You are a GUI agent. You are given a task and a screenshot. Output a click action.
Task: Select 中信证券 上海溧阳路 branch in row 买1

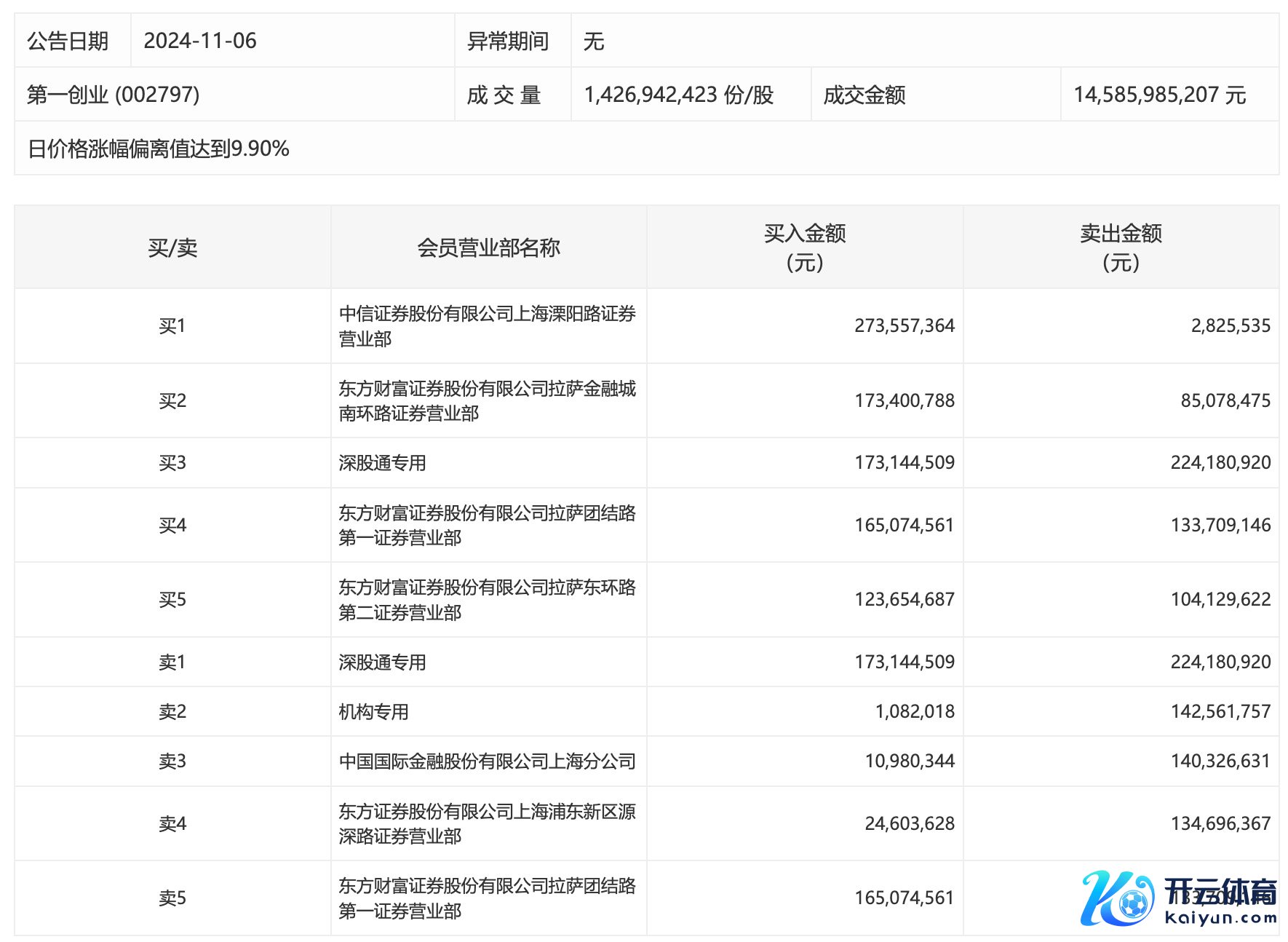coord(487,326)
